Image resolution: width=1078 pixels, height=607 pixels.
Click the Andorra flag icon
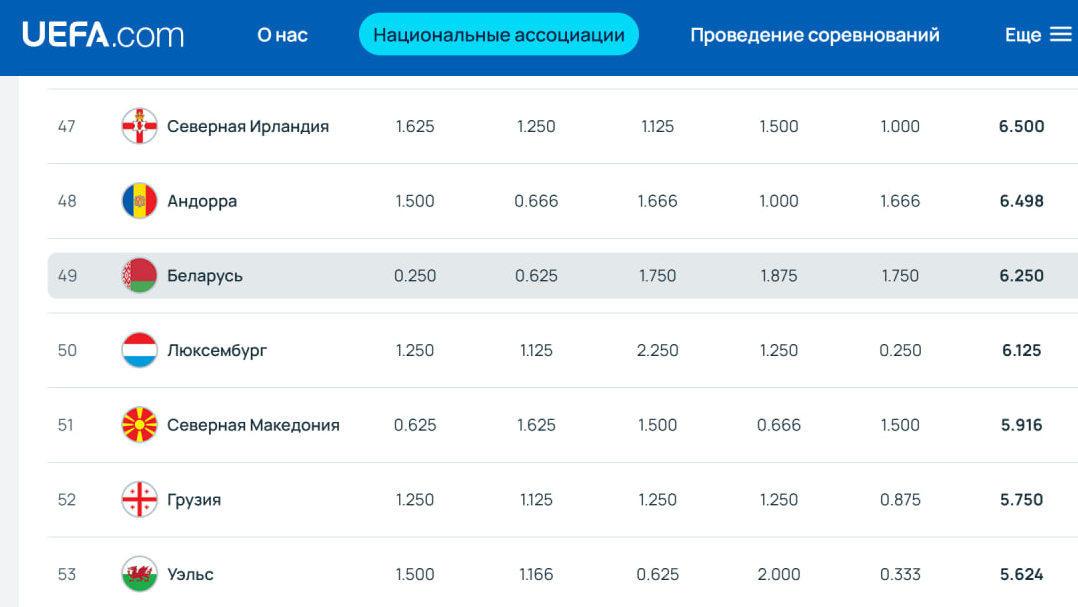point(140,201)
